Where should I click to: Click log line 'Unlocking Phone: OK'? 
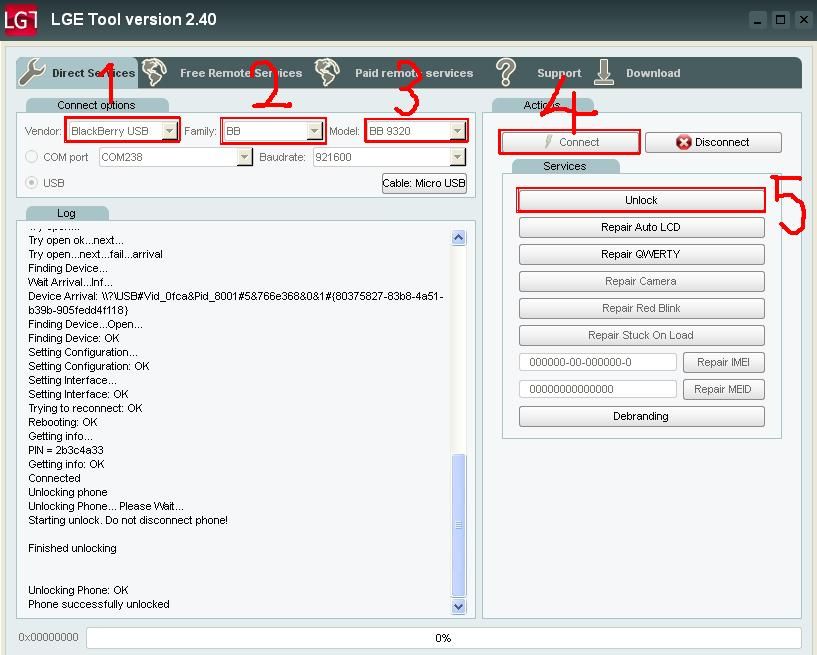(78, 590)
